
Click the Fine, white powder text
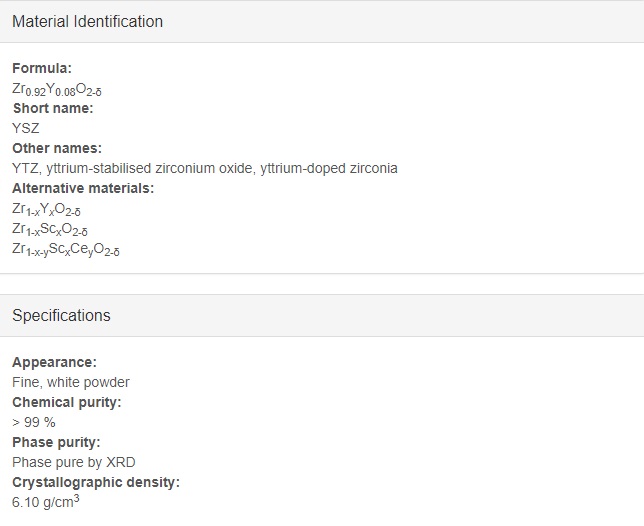[x=71, y=382]
